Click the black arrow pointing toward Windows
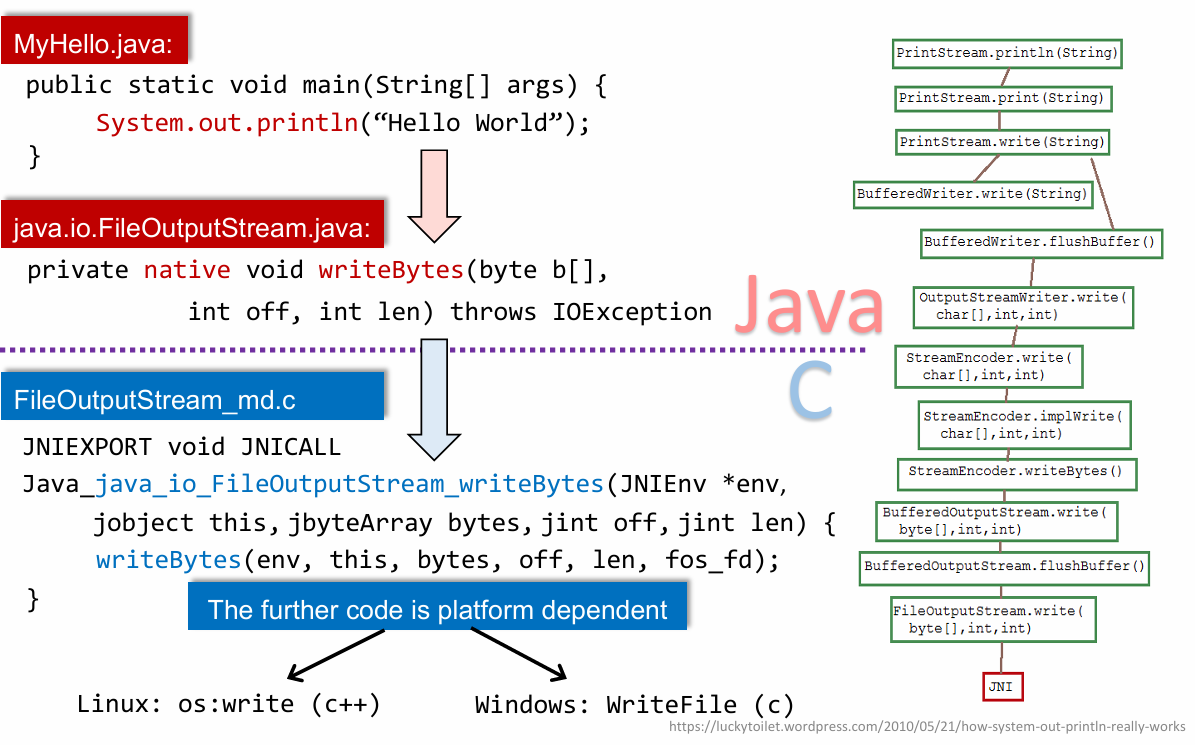 tap(520, 656)
